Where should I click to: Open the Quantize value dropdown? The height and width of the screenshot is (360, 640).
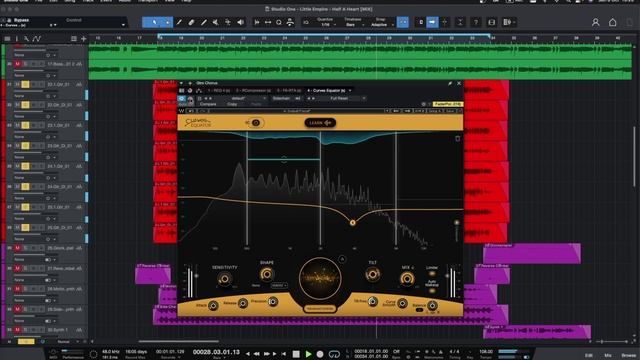(326, 24)
